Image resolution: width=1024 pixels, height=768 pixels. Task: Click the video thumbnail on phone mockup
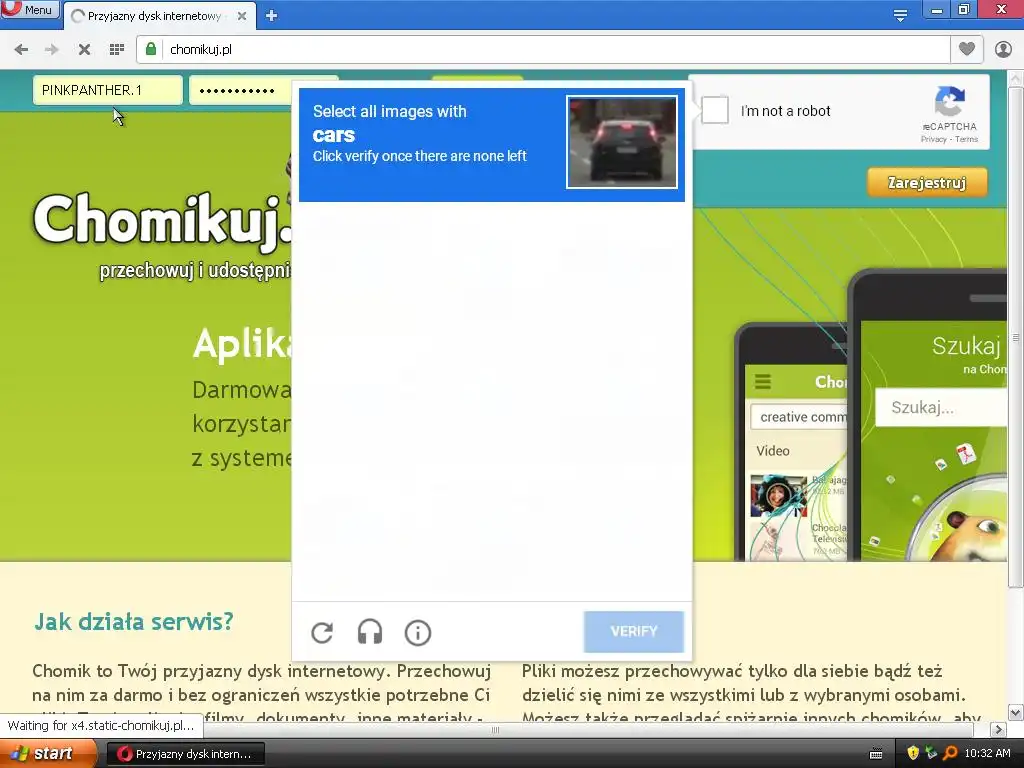point(778,496)
